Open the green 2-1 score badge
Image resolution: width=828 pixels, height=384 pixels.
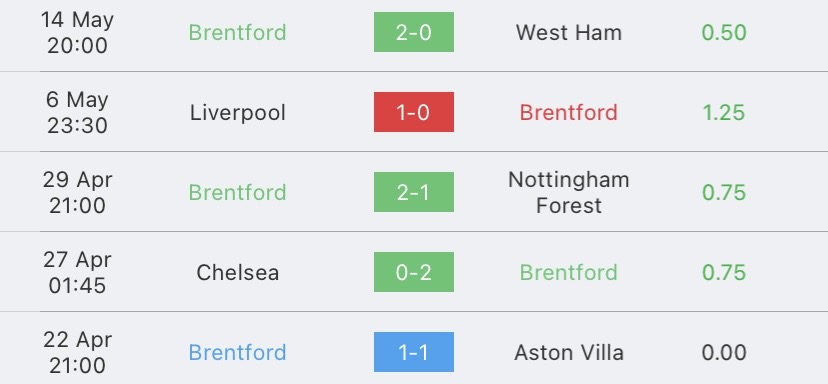413,192
